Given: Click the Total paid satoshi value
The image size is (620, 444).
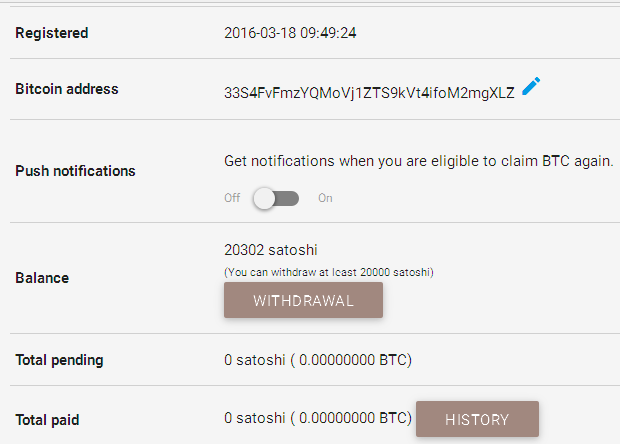Looking at the screenshot, I should pos(318,418).
